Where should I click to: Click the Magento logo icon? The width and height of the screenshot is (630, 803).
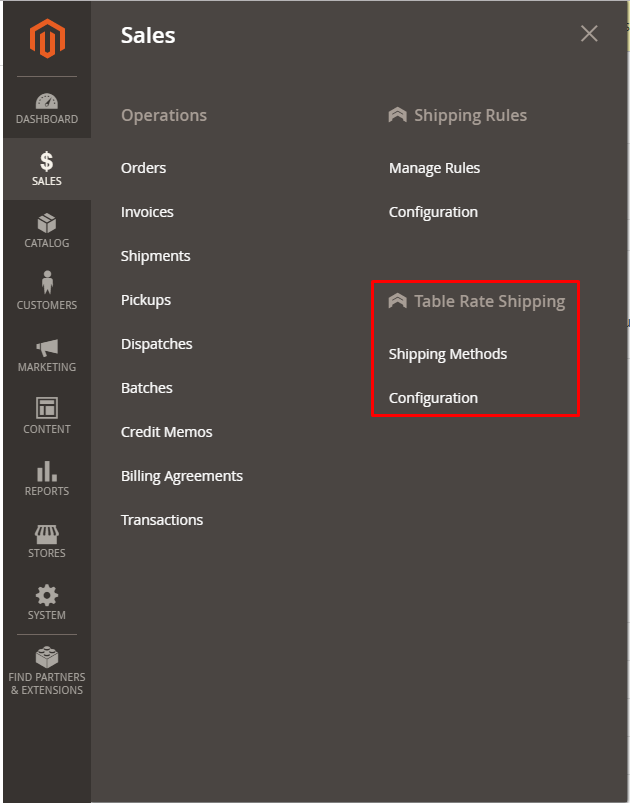(x=46, y=39)
